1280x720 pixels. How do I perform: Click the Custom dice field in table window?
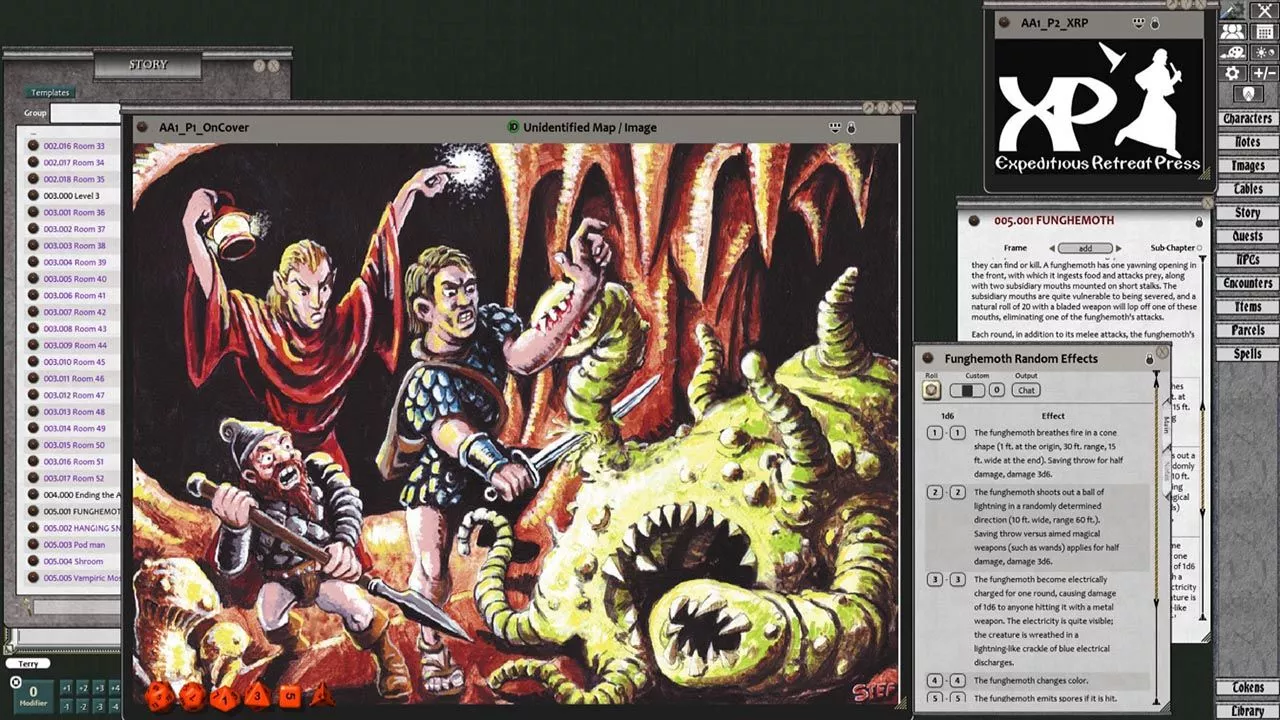coord(966,390)
